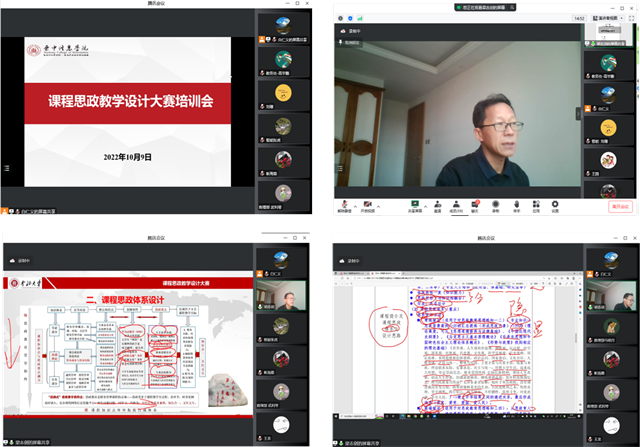
Task: Collapse the participant strip with side arrow
Action: (x=578, y=113)
